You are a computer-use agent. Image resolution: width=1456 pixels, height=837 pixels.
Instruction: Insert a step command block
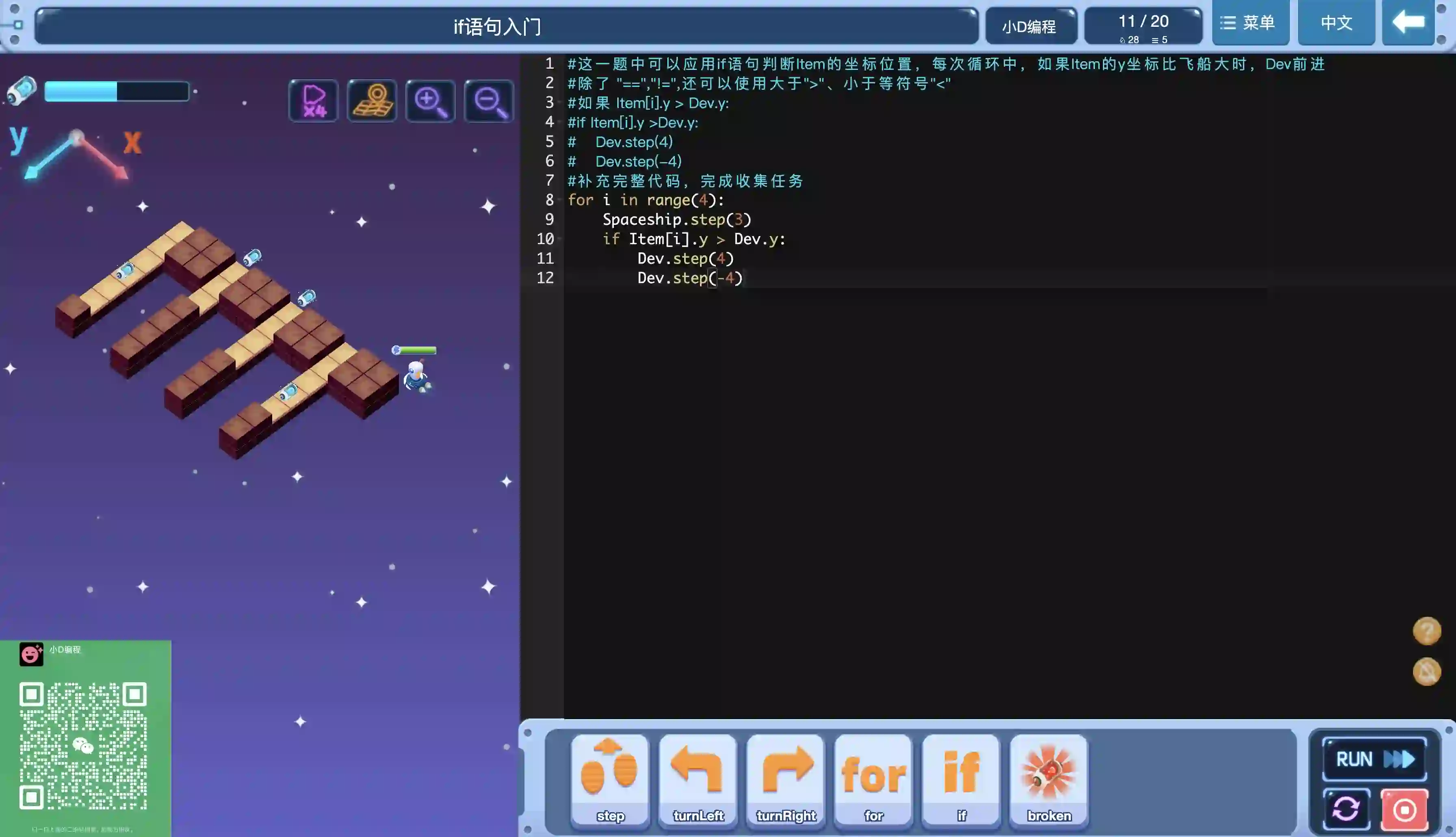coord(610,780)
